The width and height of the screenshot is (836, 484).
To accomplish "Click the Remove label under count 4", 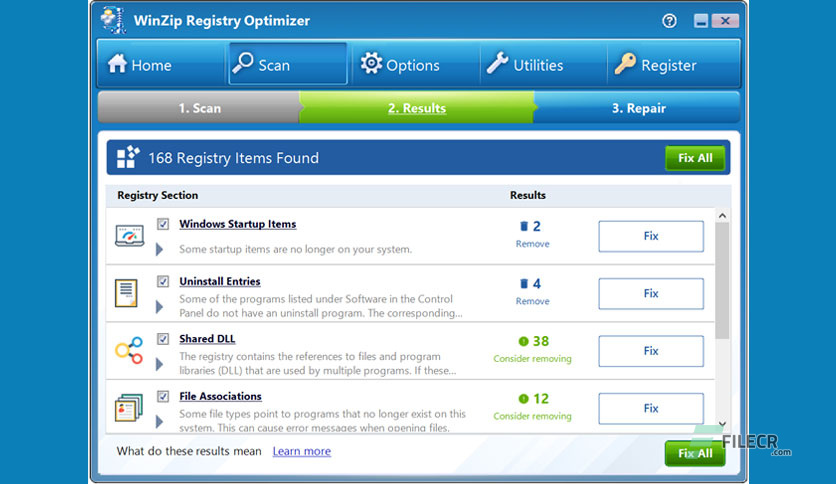I will [532, 301].
